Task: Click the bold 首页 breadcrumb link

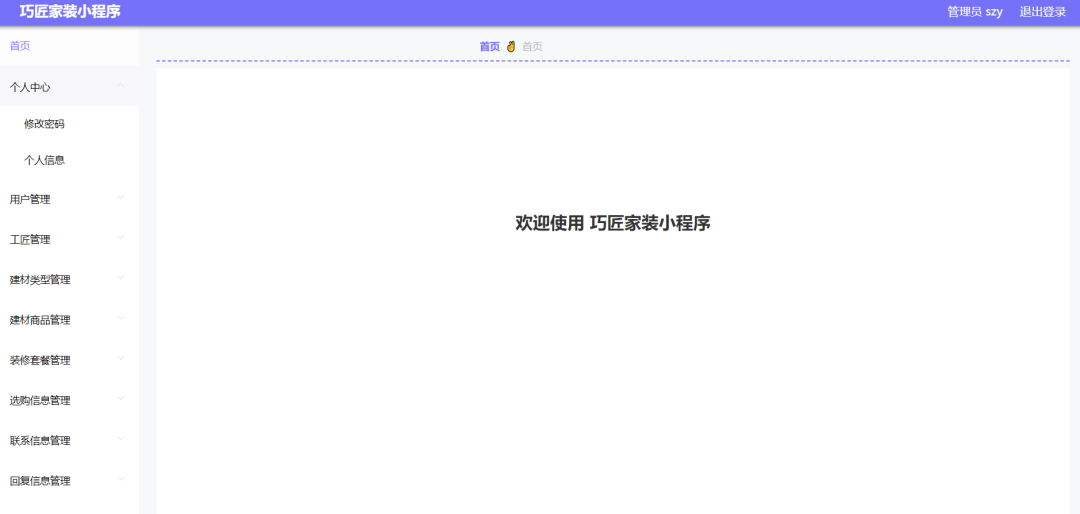Action: coord(490,47)
